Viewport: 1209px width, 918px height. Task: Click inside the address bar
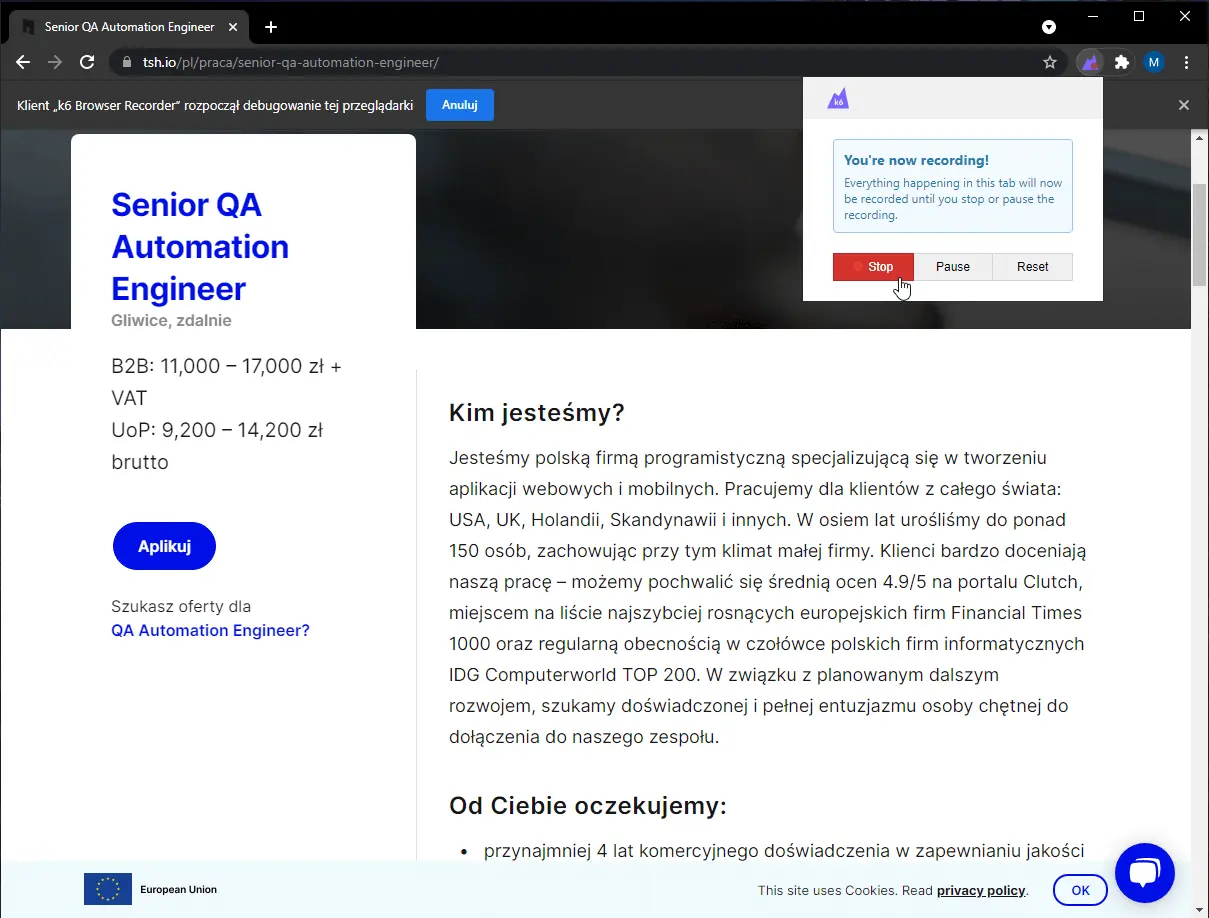tap(400, 62)
